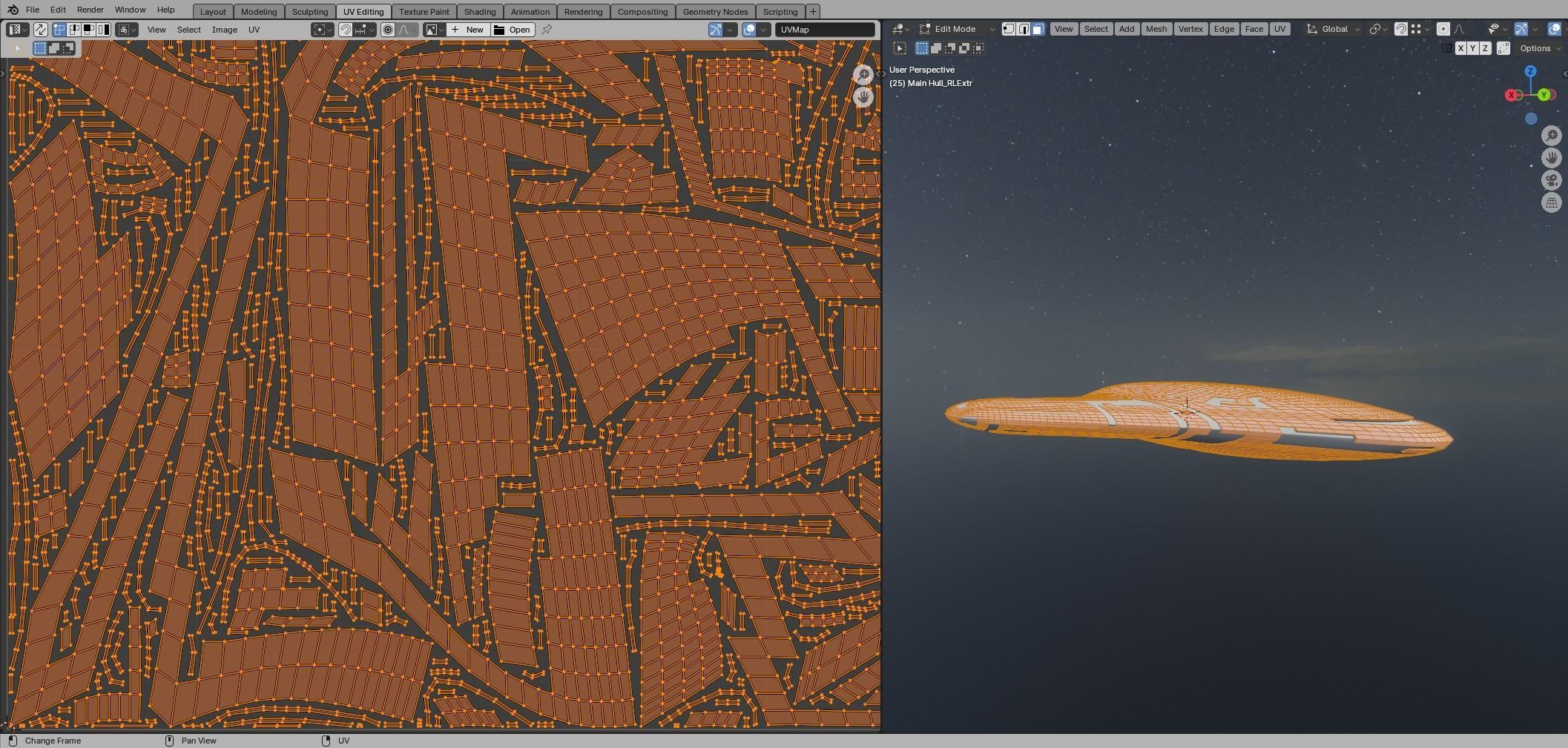Select box-select Extend mode in UV editor

click(54, 48)
